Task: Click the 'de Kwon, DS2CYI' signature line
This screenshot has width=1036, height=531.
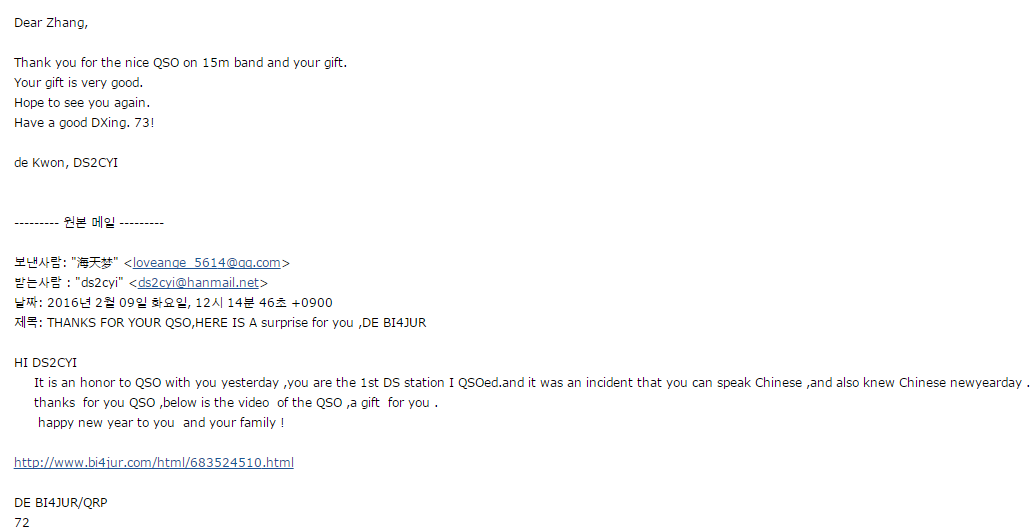Action: tap(66, 162)
